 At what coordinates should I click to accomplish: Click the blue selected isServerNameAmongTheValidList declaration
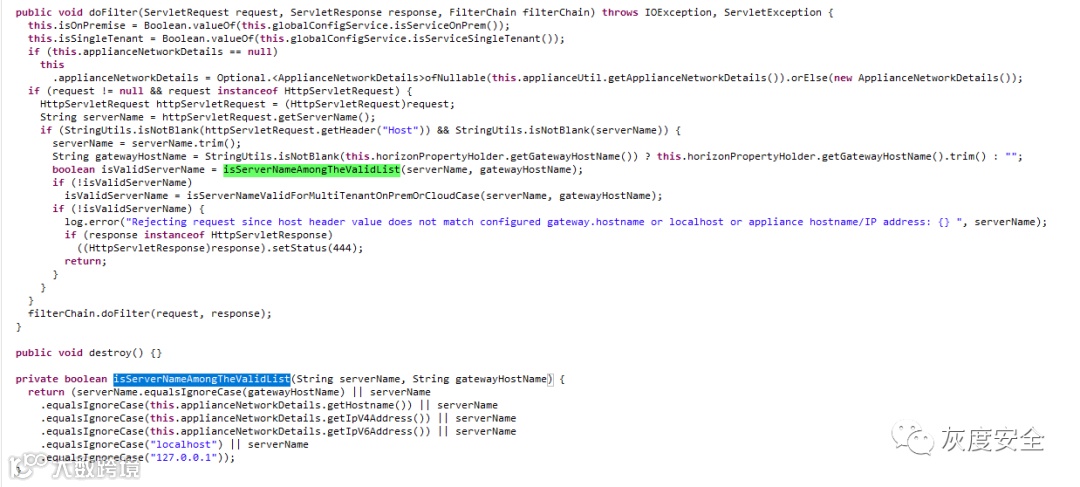202,379
